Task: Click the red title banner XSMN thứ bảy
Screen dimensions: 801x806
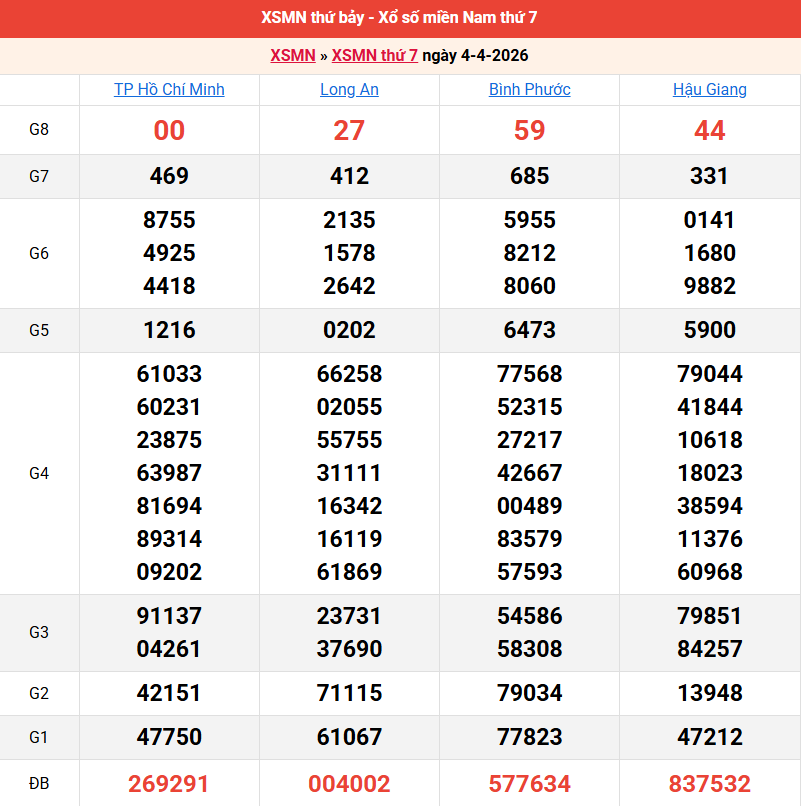Action: (400, 18)
